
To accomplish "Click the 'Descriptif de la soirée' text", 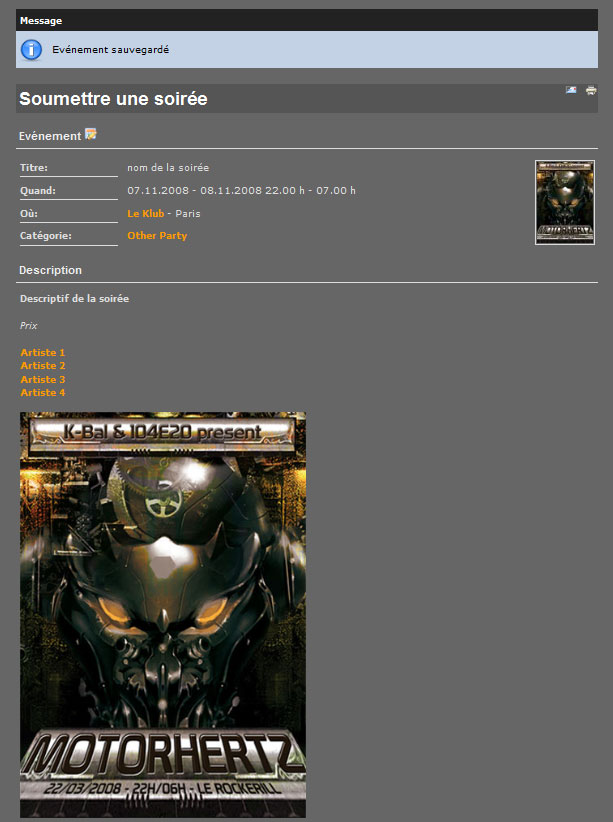I will pos(74,298).
